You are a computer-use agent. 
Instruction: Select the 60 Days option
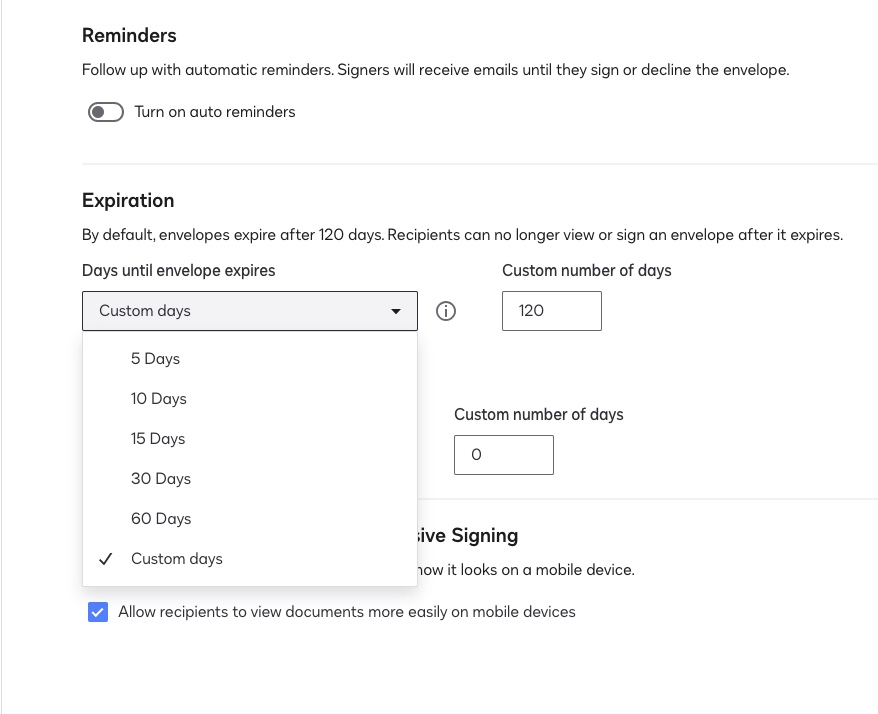click(x=160, y=518)
